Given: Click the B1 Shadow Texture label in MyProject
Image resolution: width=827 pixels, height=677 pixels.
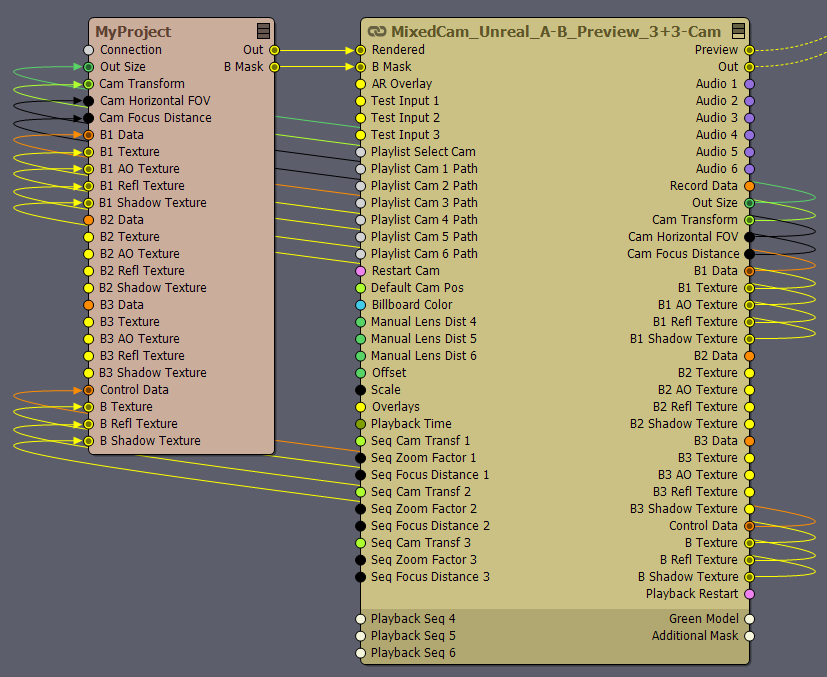Looking at the screenshot, I should [x=153, y=203].
